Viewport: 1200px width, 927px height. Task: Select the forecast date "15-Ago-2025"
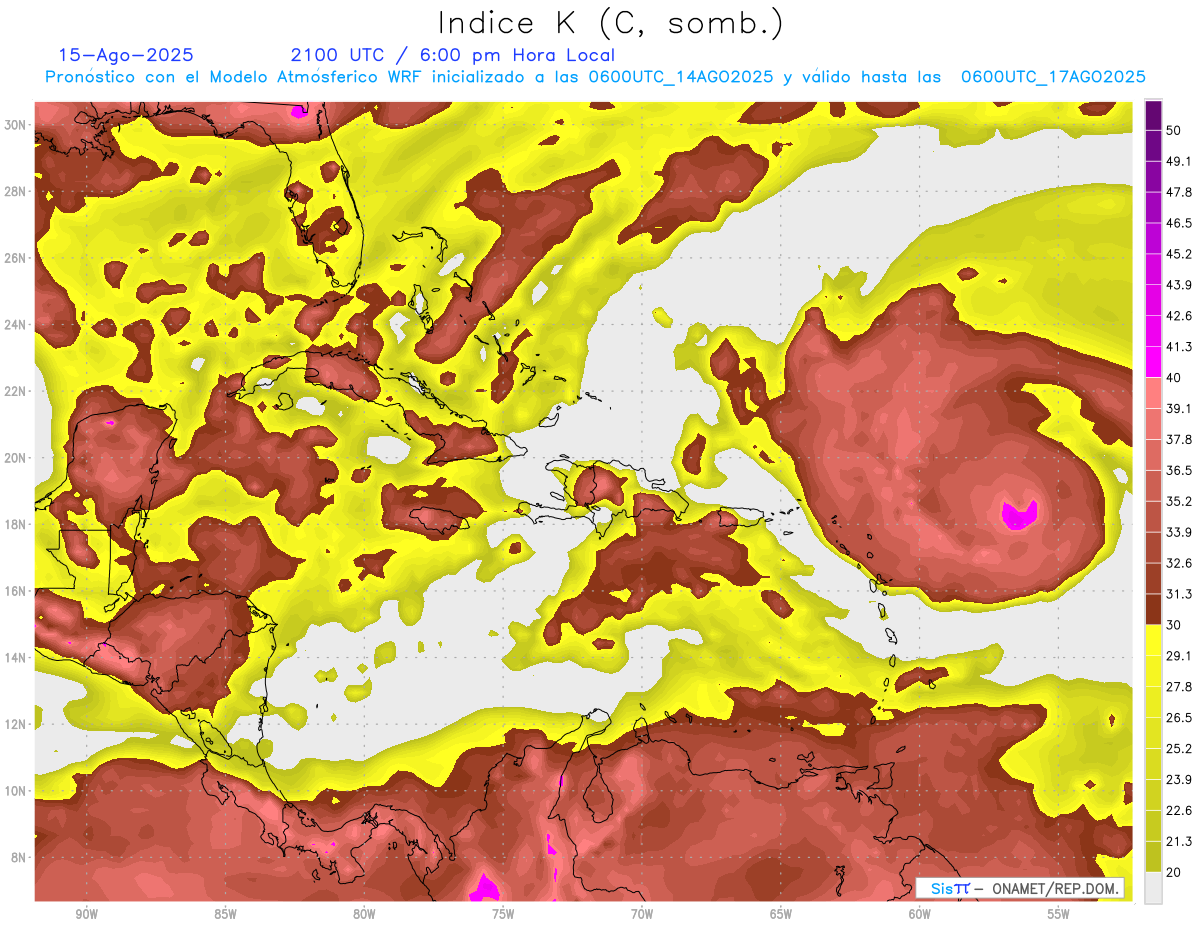pyautogui.click(x=126, y=55)
